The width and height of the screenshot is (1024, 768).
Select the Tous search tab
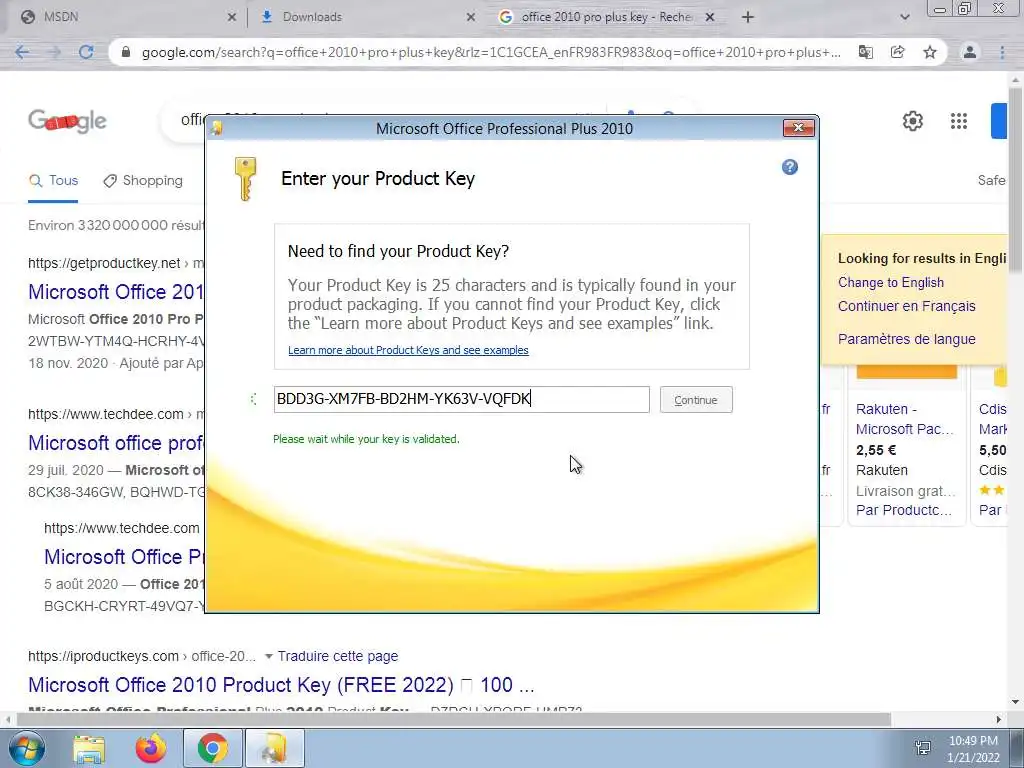pyautogui.click(x=54, y=181)
